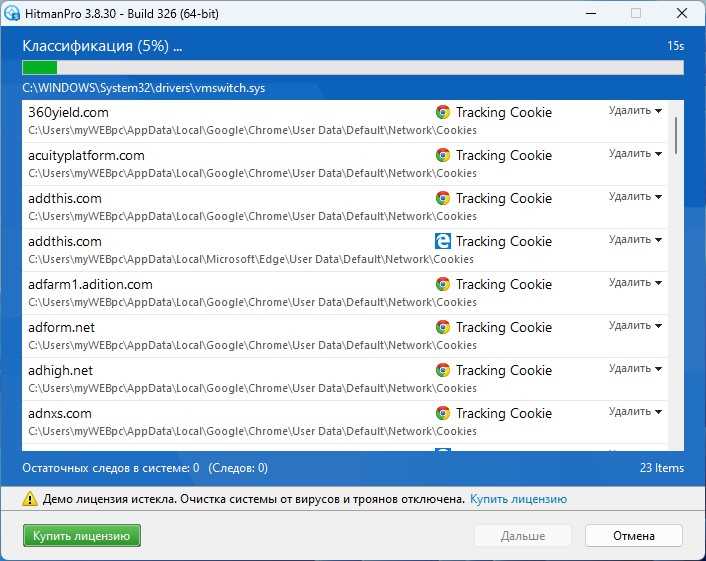This screenshot has height=561, width=706.
Task: Select the adhigh.net list entry
Action: pos(344,379)
